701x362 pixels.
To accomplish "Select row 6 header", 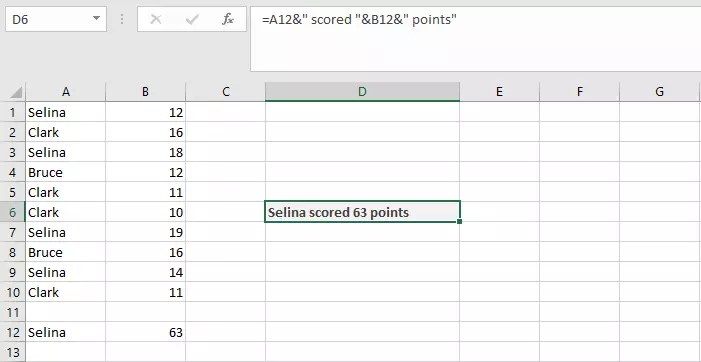I will (x=13, y=212).
